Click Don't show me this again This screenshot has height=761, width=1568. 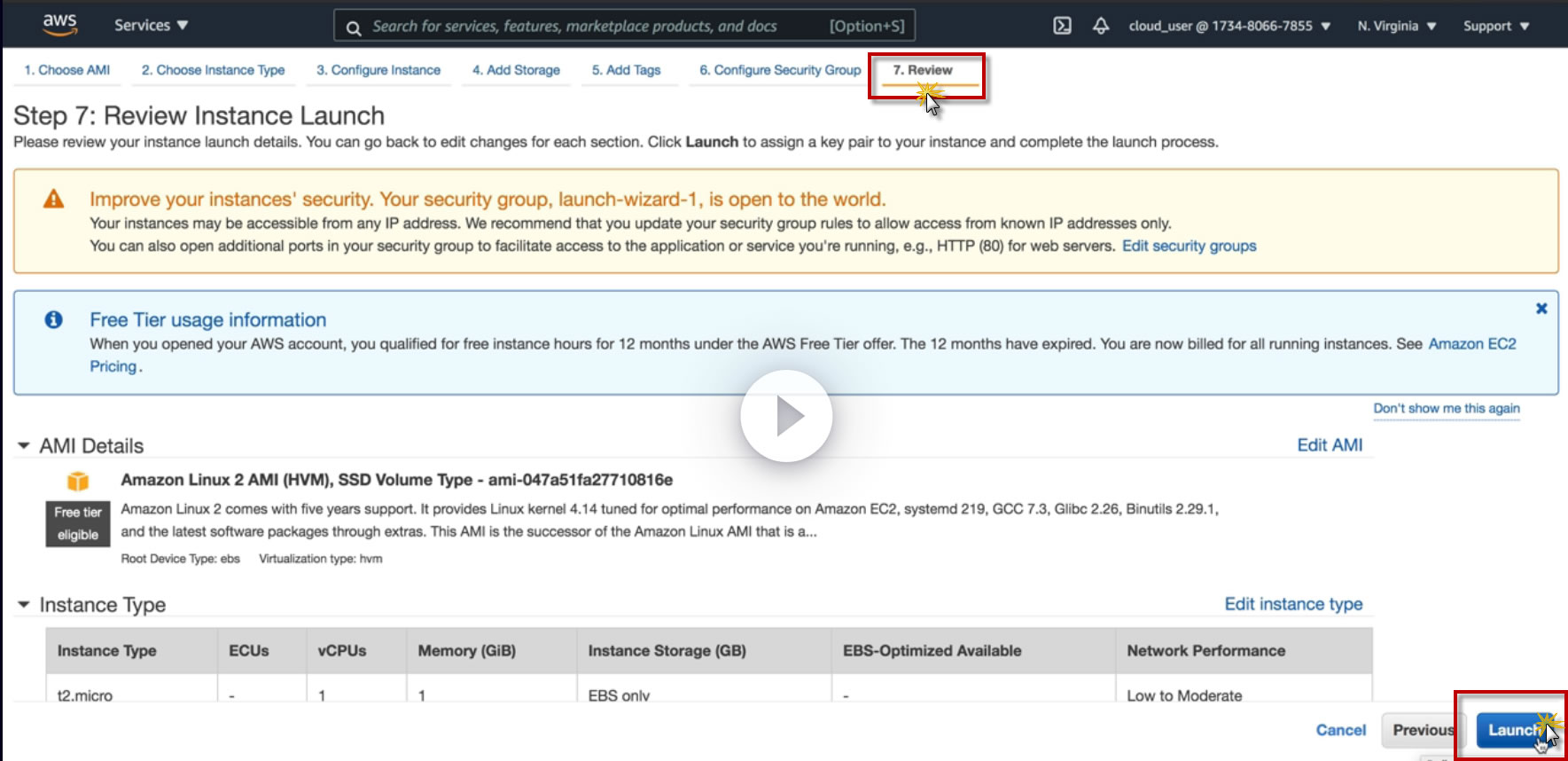point(1447,408)
